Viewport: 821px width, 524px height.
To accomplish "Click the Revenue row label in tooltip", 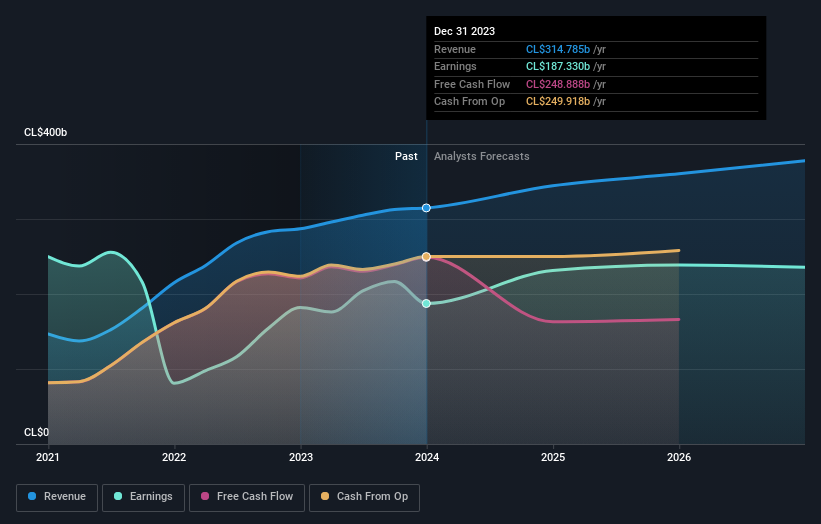I will tap(455, 49).
